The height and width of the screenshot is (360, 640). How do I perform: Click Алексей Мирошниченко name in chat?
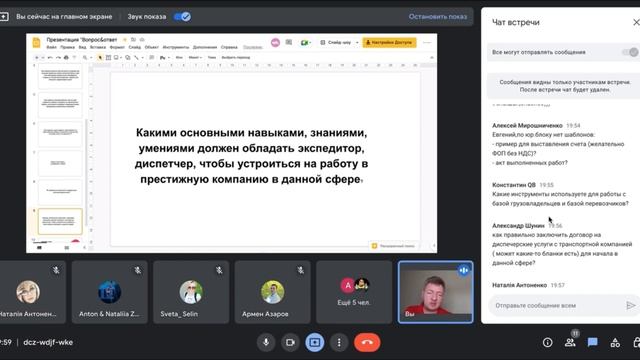(x=527, y=125)
